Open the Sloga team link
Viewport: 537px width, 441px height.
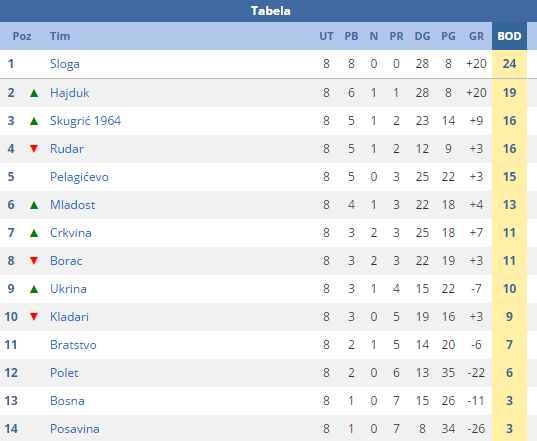point(65,64)
